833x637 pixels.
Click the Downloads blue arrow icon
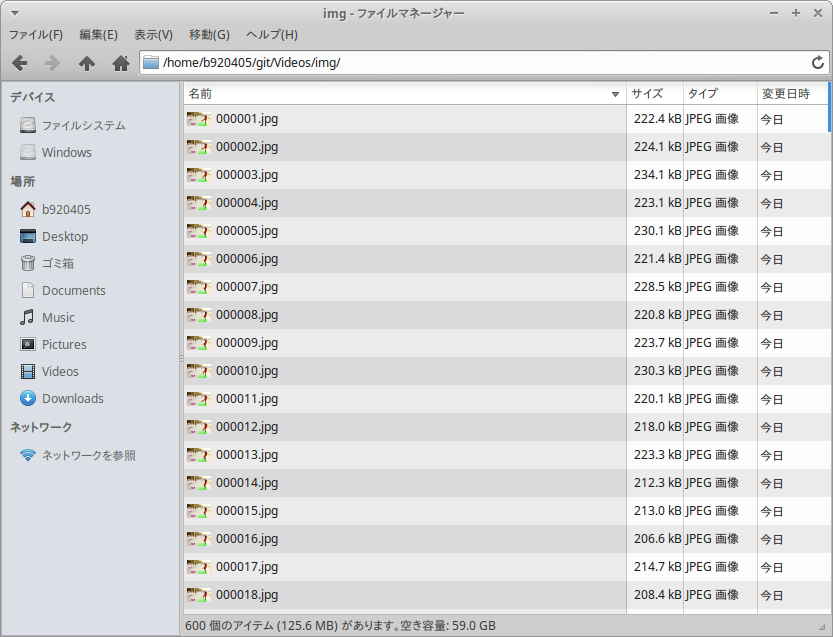(28, 398)
